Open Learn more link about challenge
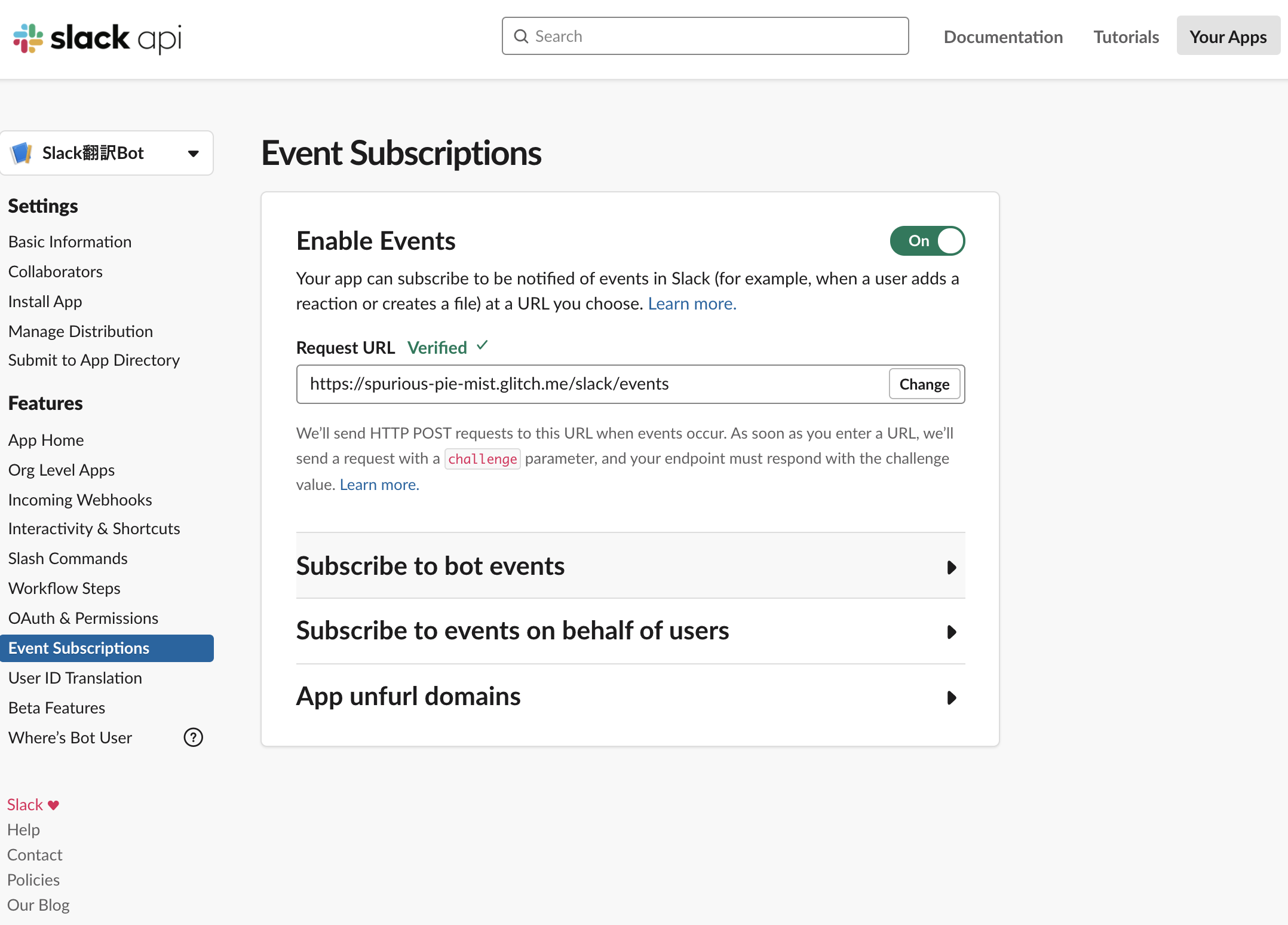The image size is (1288, 925). (379, 485)
